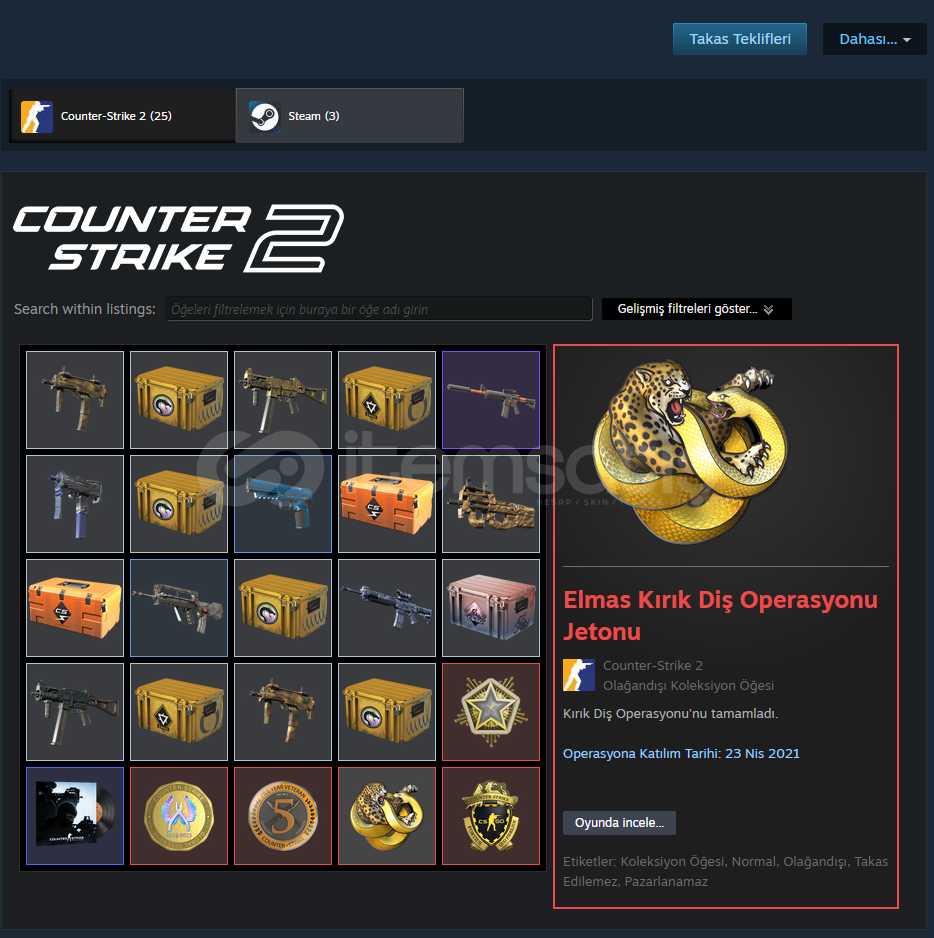934x938 pixels.
Task: Click the Steam logo icon in tab
Action: (x=264, y=116)
